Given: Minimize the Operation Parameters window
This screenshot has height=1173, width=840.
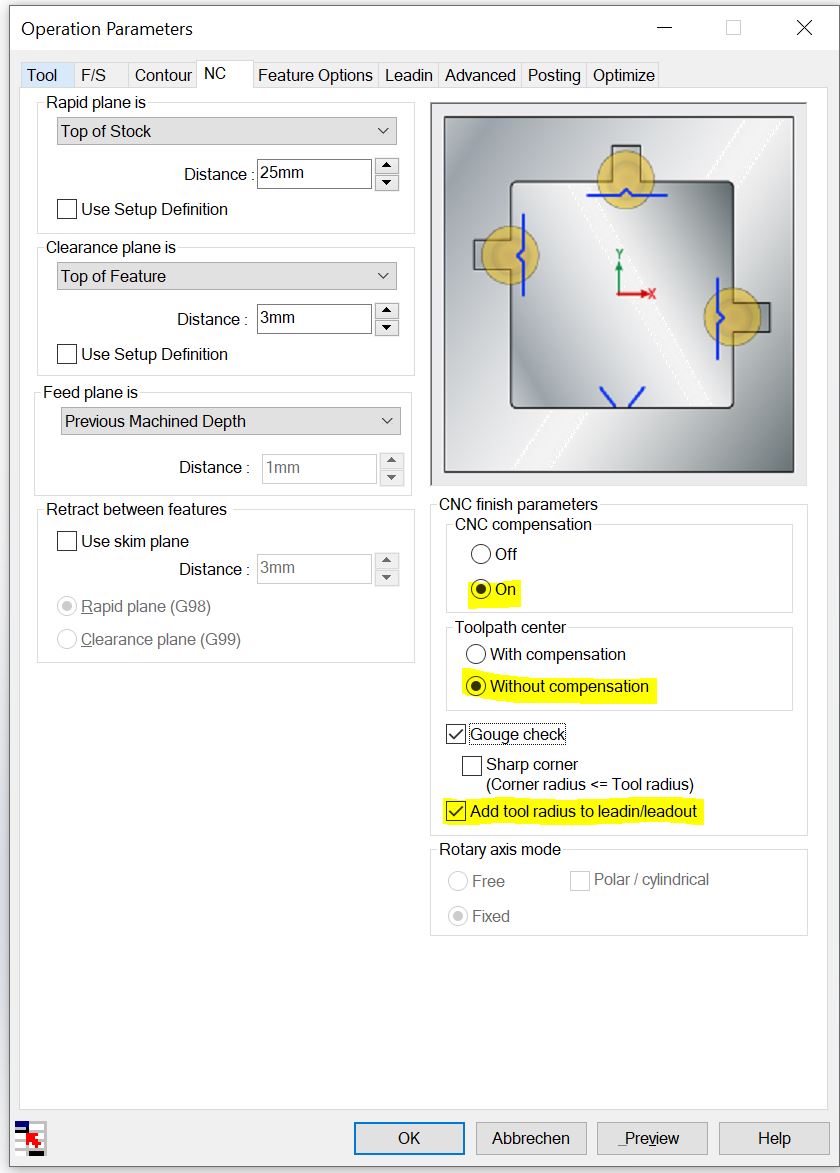Looking at the screenshot, I should [664, 28].
